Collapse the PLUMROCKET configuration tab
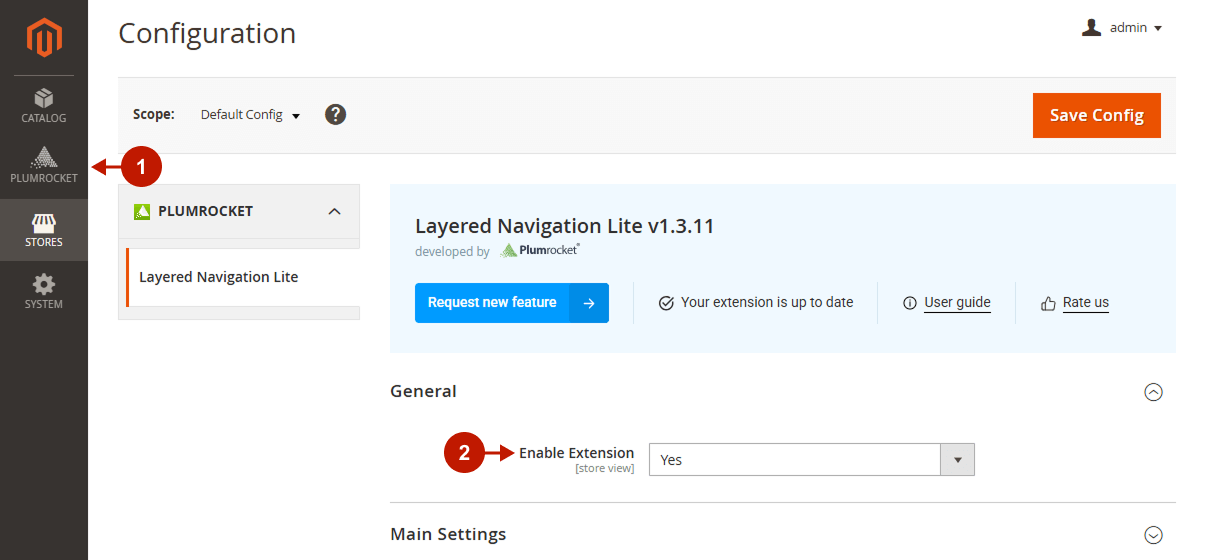This screenshot has height=560, width=1206. pyautogui.click(x=239, y=211)
